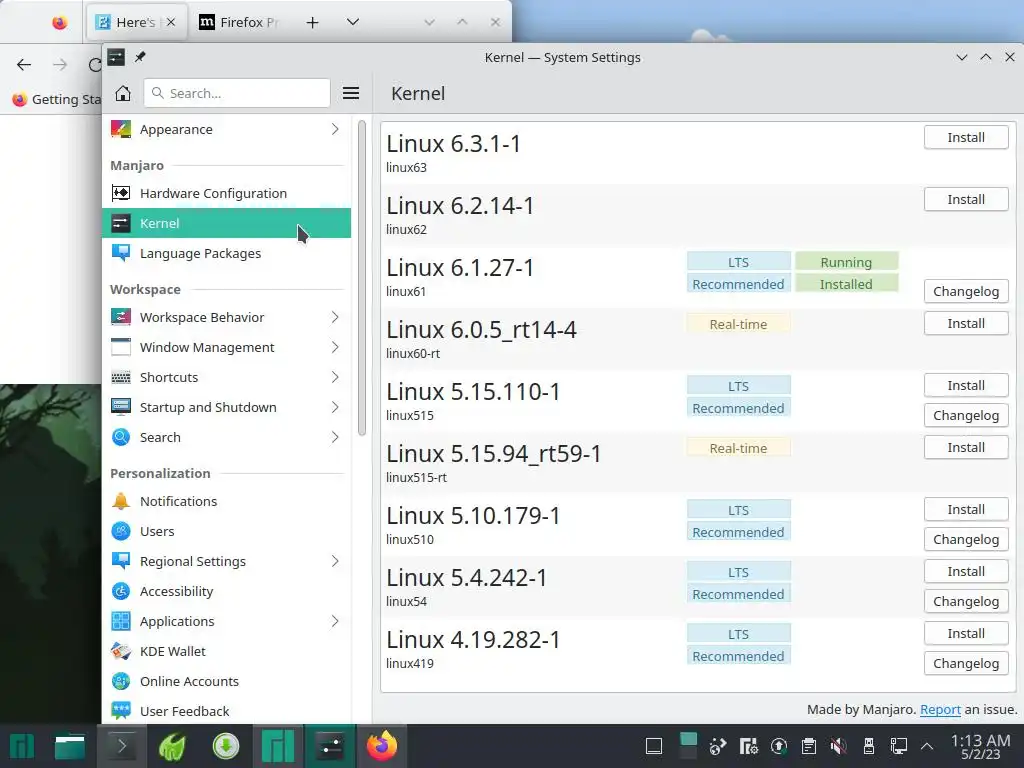Open Notifications via the bell icon
This screenshot has height=768, width=1024.
pos(121,501)
